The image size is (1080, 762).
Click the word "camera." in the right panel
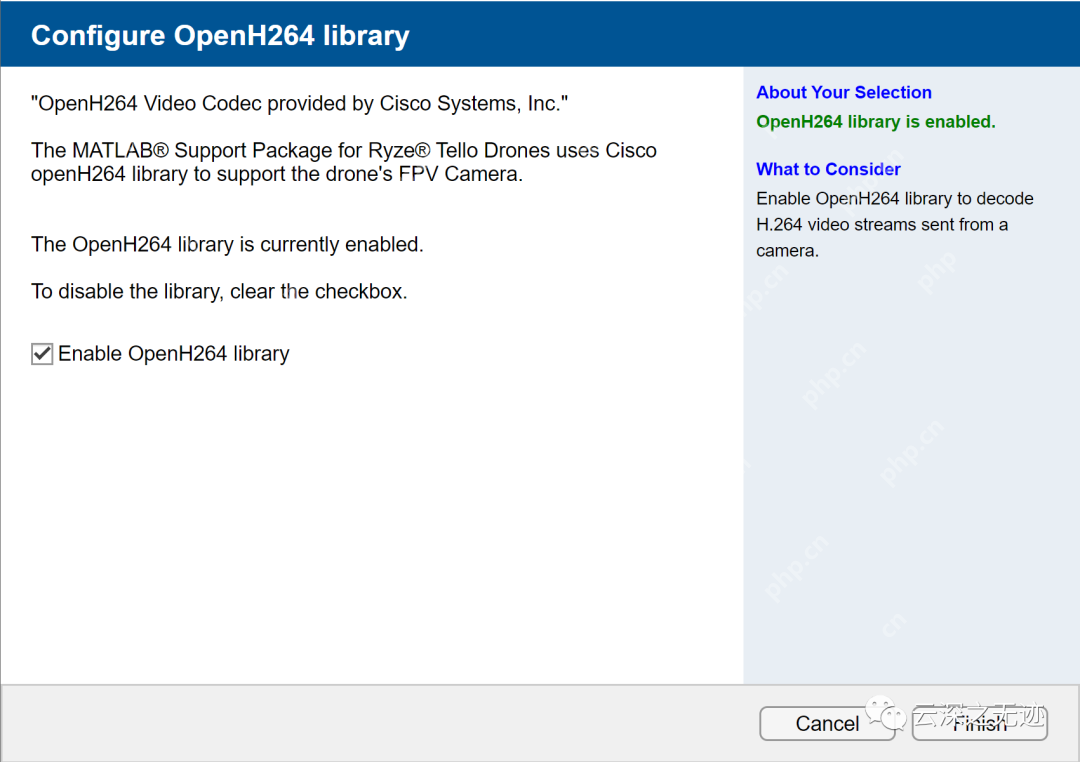[x=787, y=251]
